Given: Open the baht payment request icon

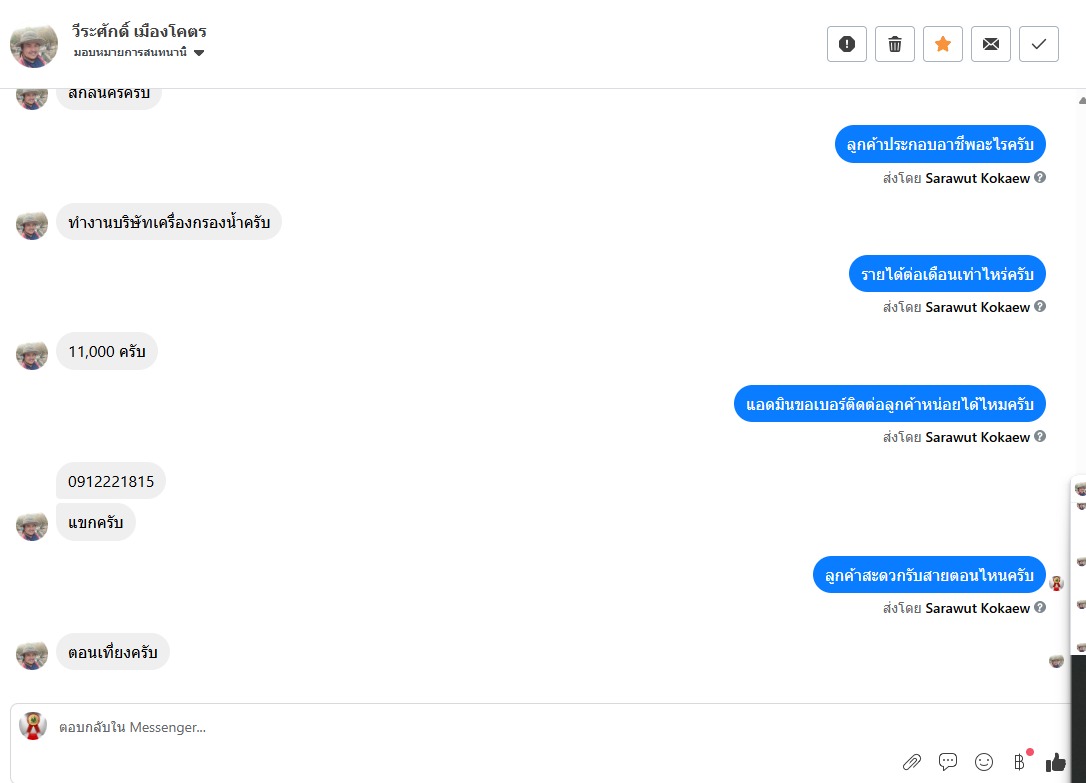Looking at the screenshot, I should [1019, 762].
